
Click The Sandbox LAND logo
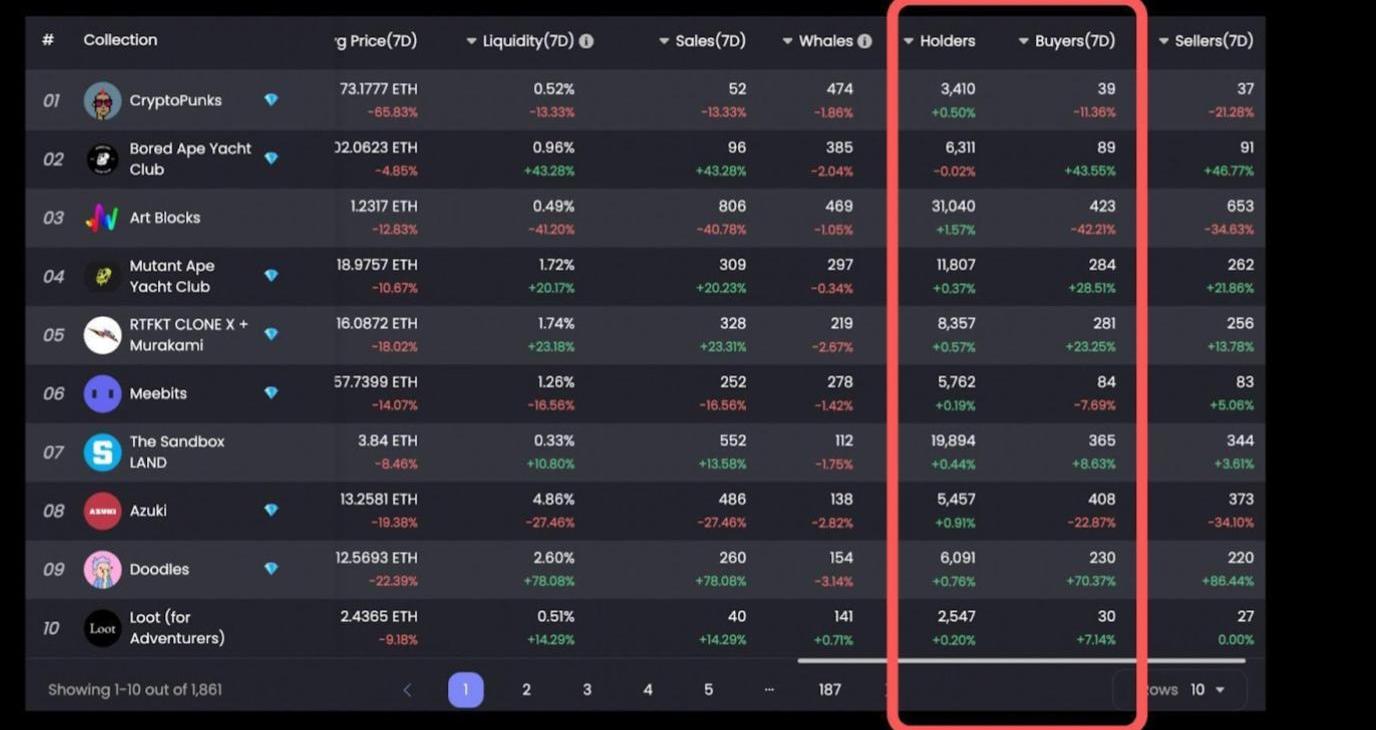click(x=102, y=452)
